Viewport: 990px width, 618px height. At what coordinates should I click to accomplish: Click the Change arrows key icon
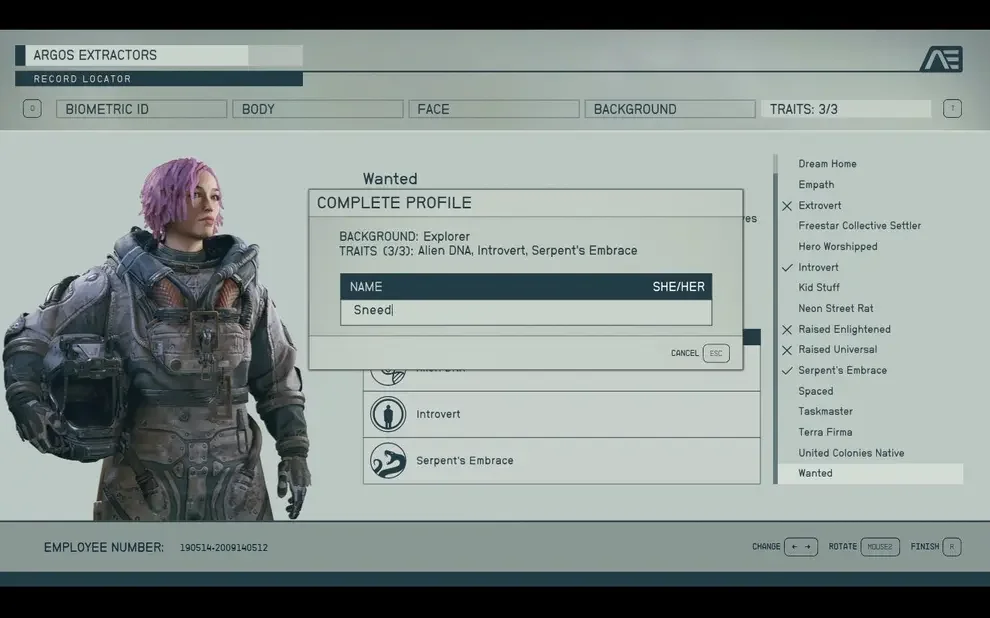[x=800, y=547]
